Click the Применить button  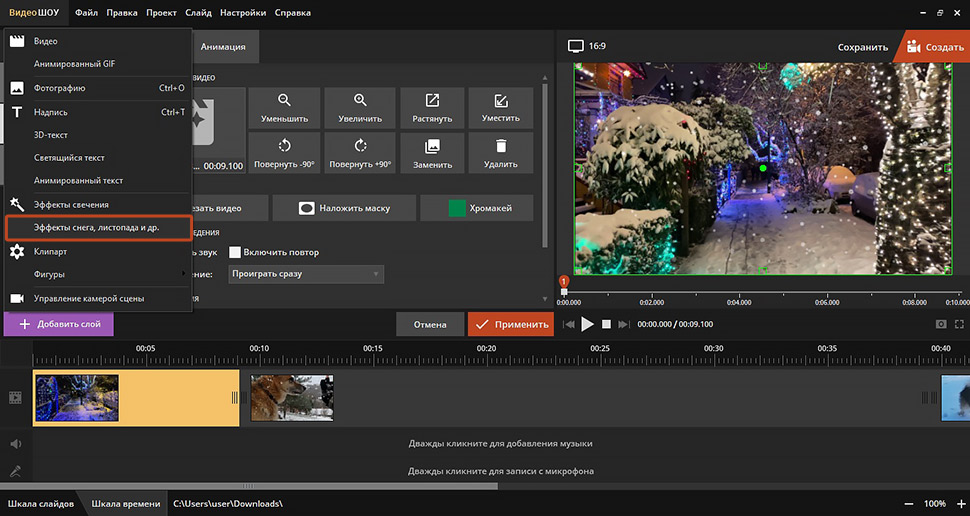tap(511, 324)
